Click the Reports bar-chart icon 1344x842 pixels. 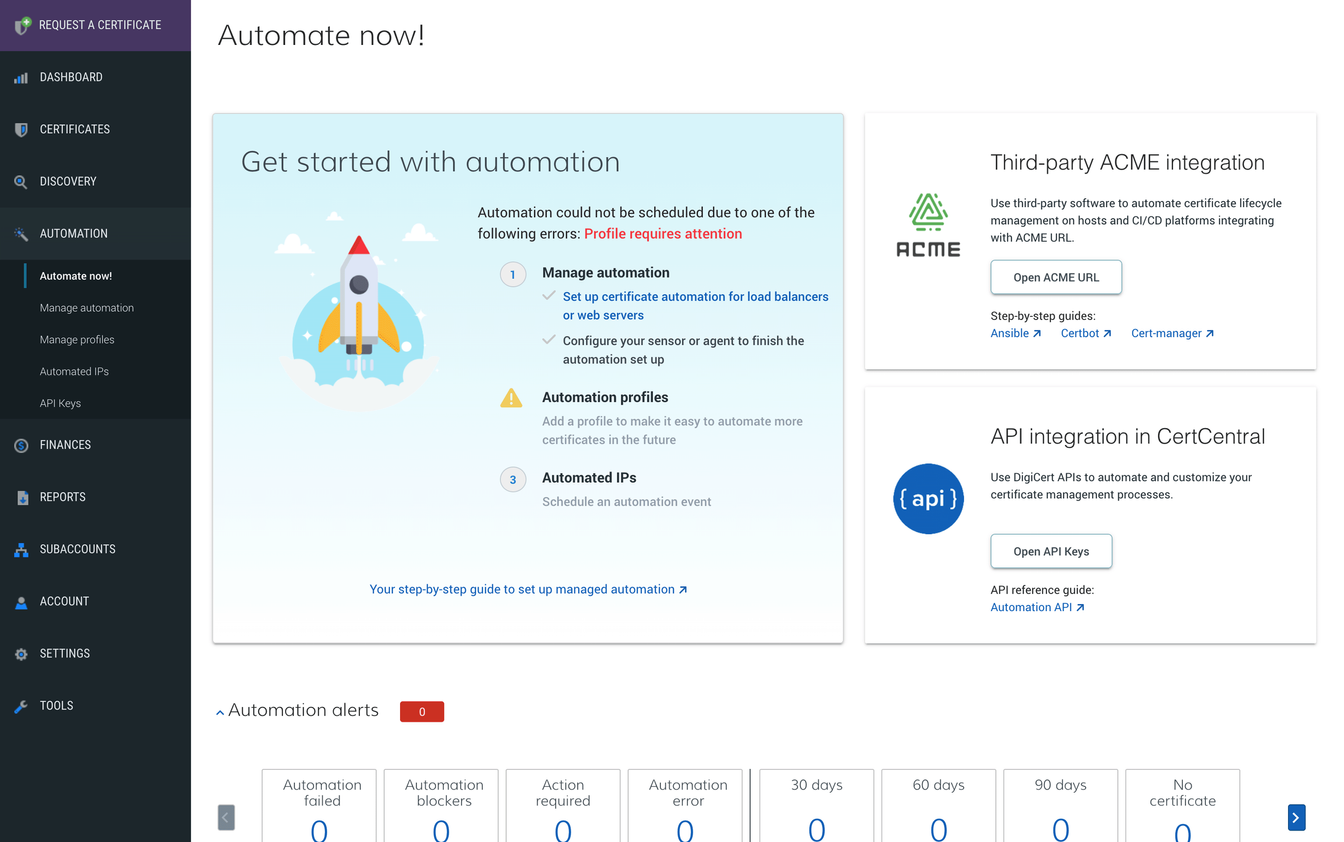(21, 496)
